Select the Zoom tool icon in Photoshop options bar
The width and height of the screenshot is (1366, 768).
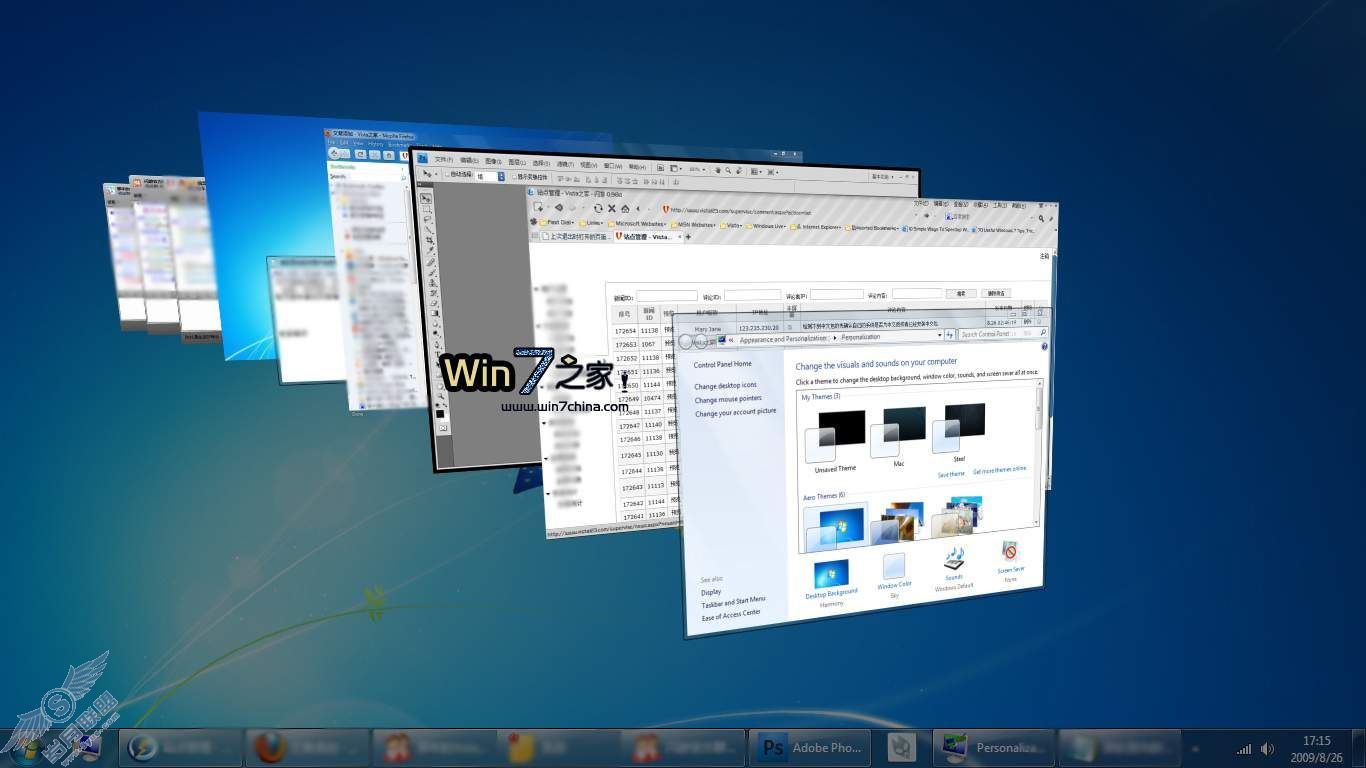(x=728, y=170)
